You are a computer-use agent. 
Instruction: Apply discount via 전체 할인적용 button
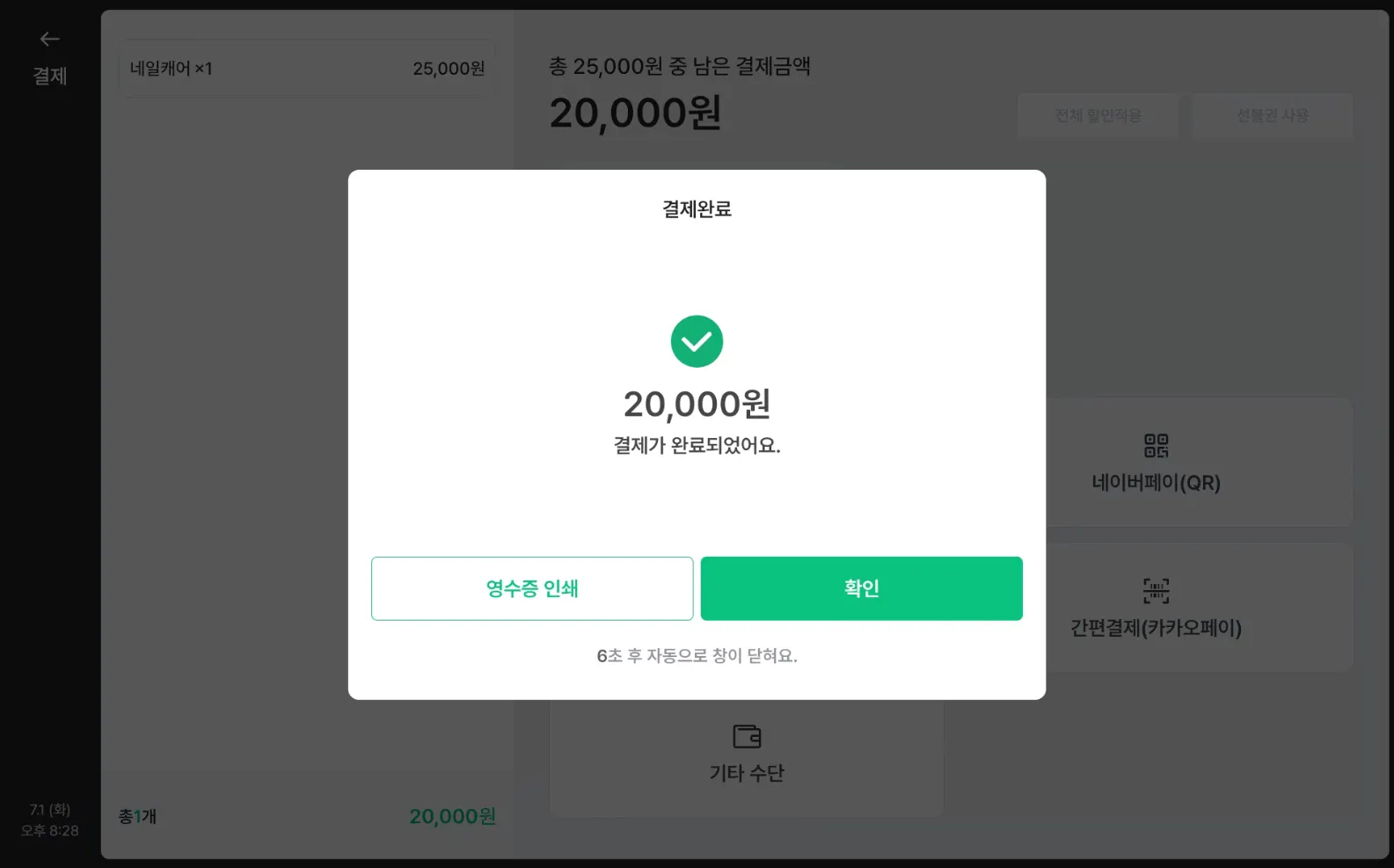click(x=1098, y=115)
